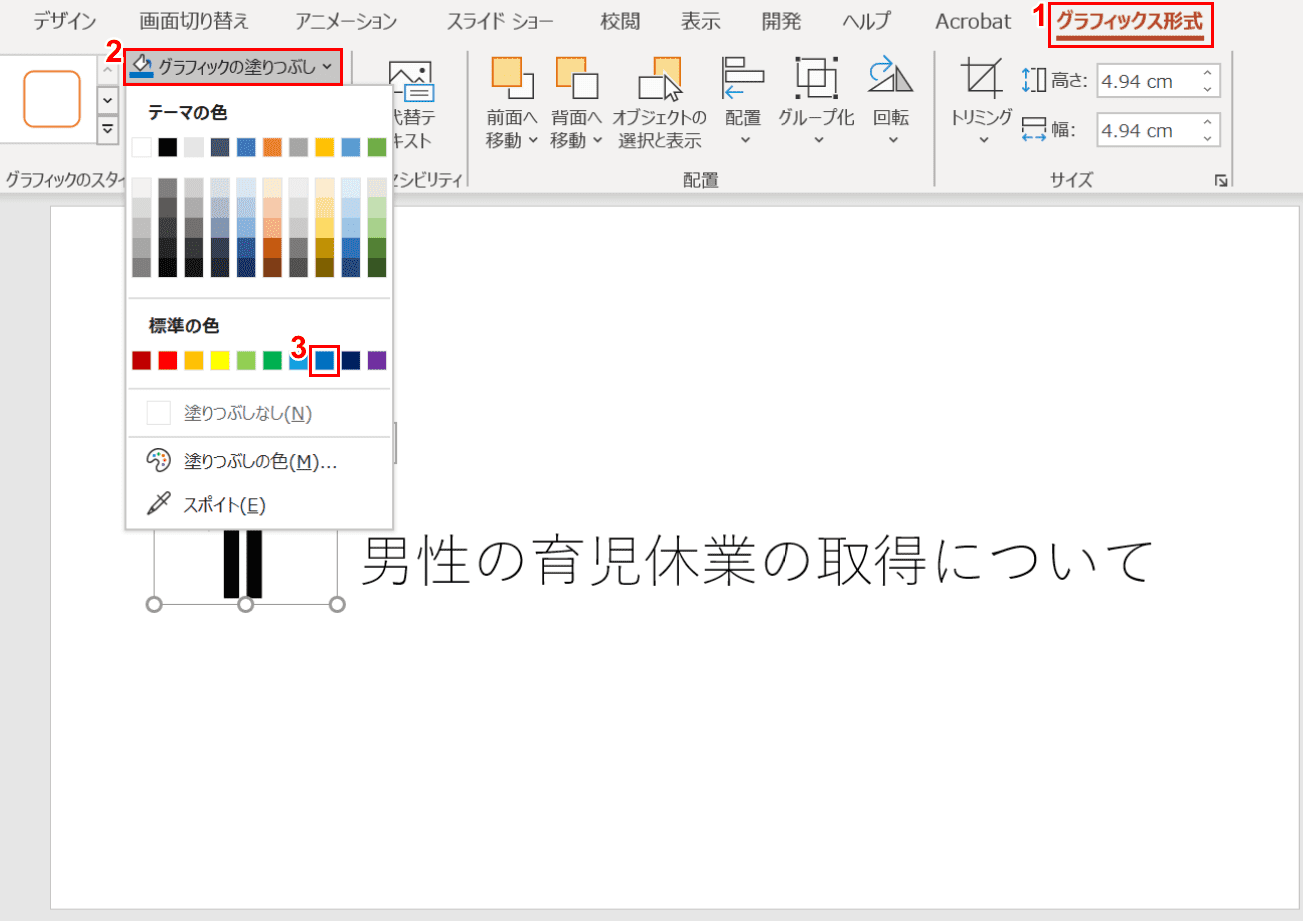Open the Acrobat ribbon tab
This screenshot has width=1303, height=921.
click(x=973, y=21)
